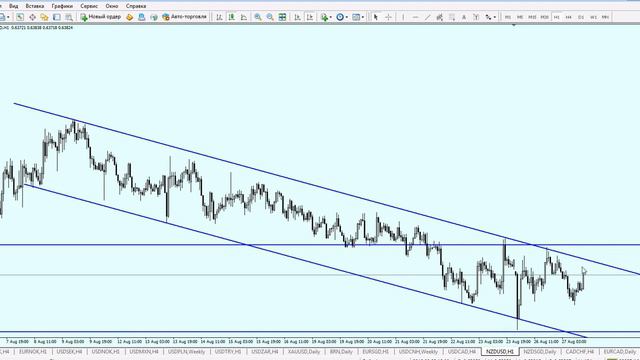Click the Новый ордер button
This screenshot has height=360, width=640.
click(101, 17)
